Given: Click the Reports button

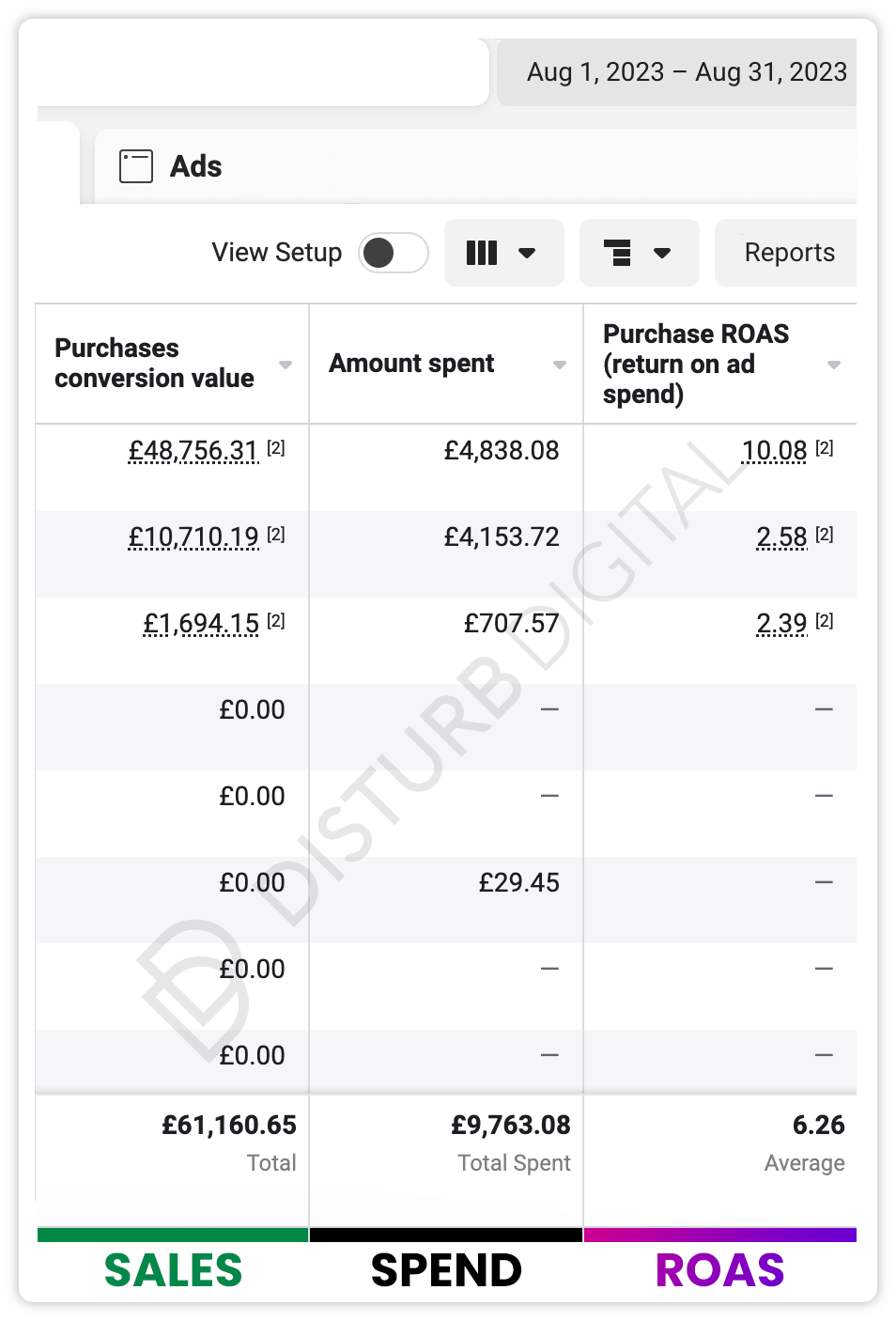Looking at the screenshot, I should pos(789,253).
